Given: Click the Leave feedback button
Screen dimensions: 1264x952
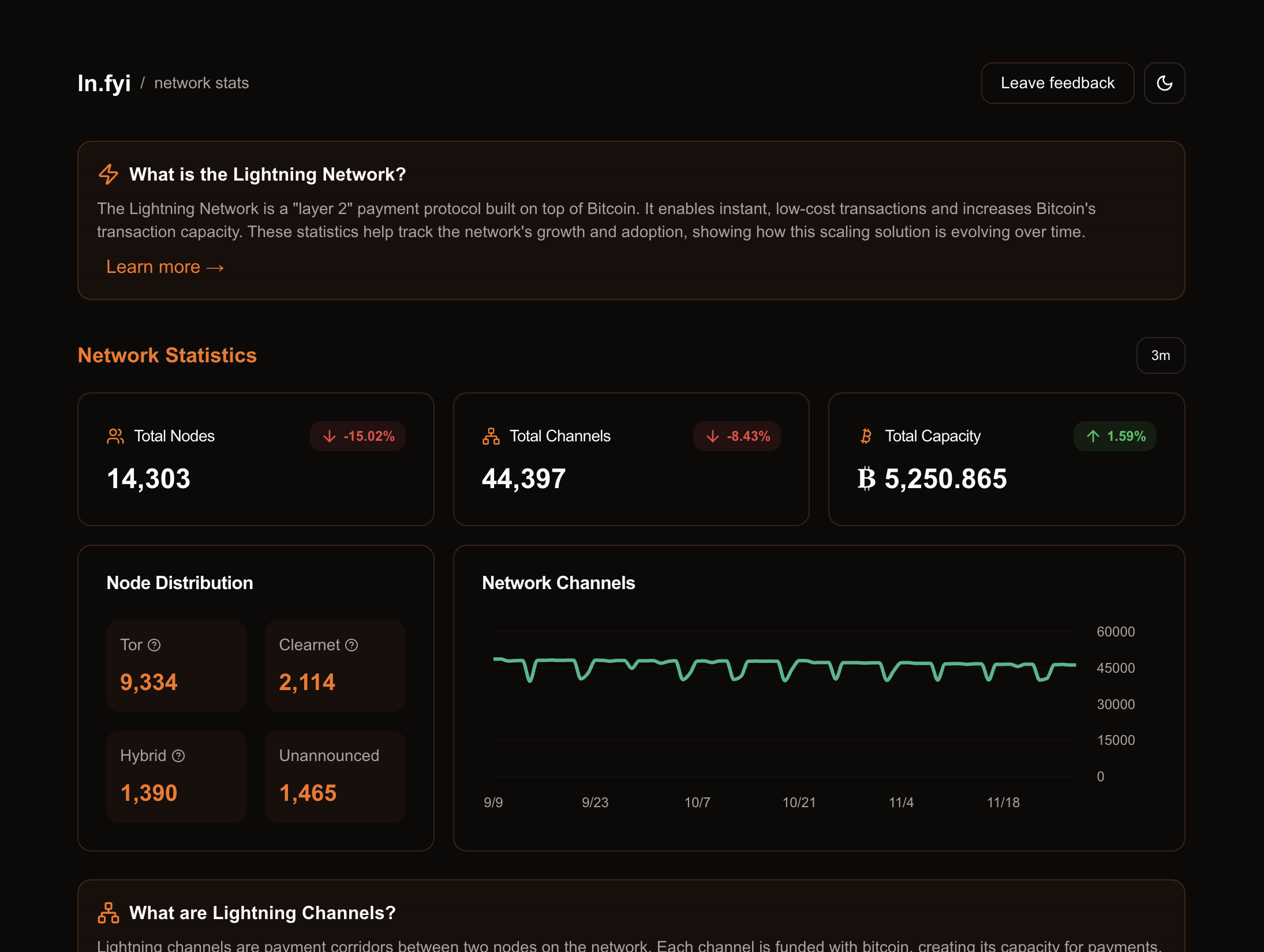Looking at the screenshot, I should tap(1057, 83).
